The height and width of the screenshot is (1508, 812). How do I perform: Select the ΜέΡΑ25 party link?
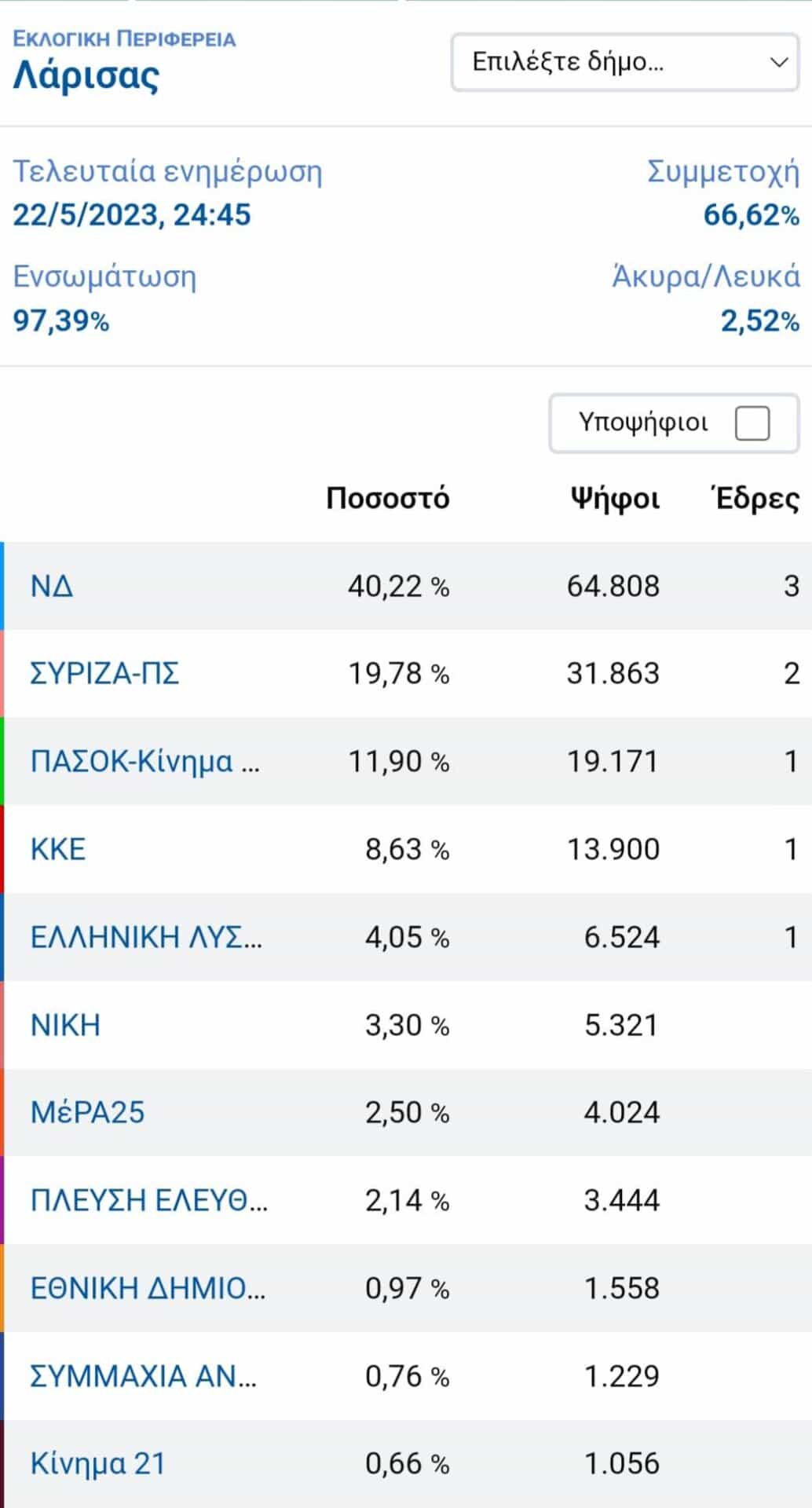click(87, 1113)
